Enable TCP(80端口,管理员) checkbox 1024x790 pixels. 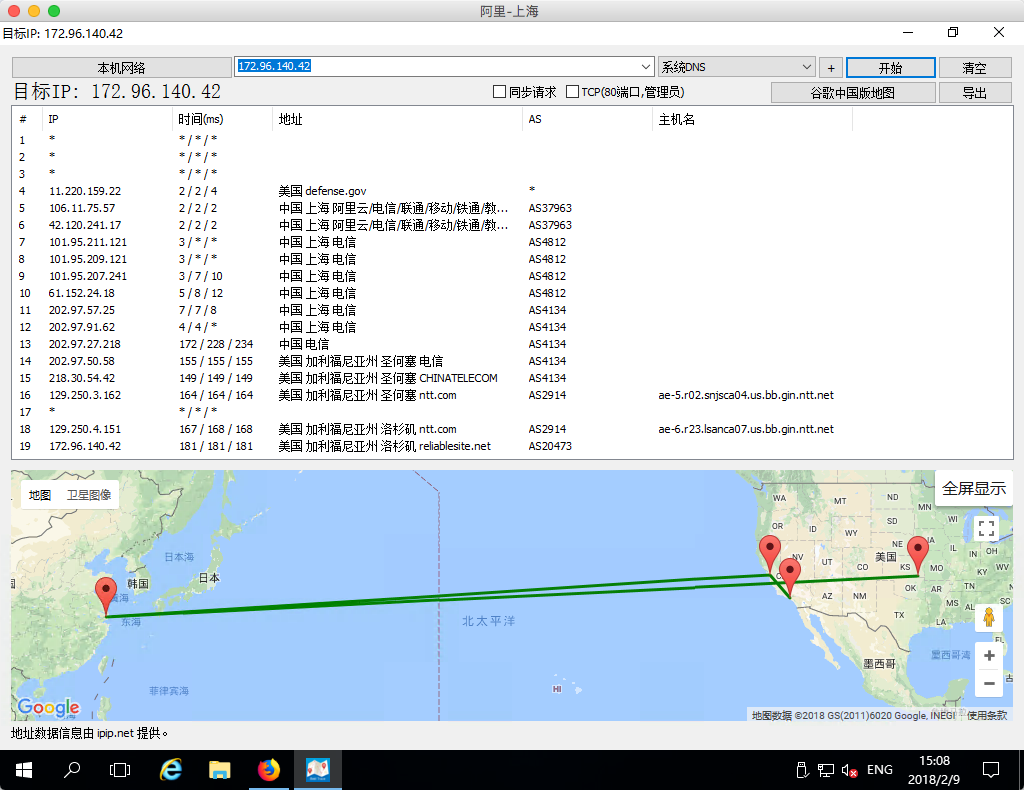click(x=572, y=92)
